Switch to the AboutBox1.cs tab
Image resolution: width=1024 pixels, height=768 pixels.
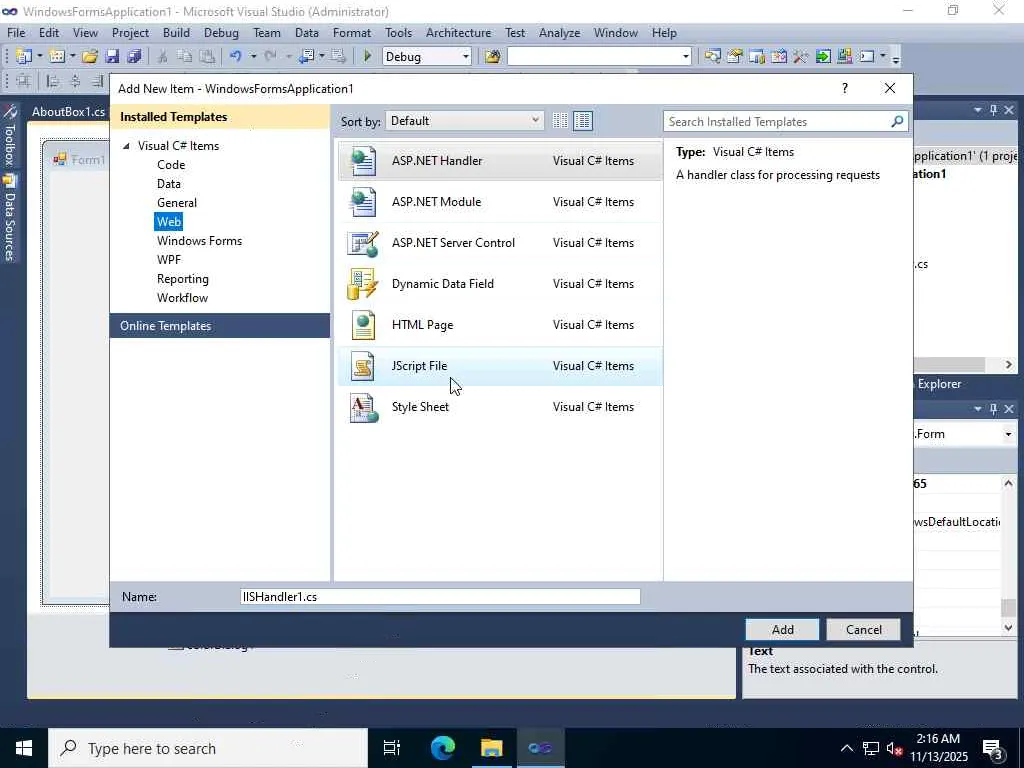(68, 112)
